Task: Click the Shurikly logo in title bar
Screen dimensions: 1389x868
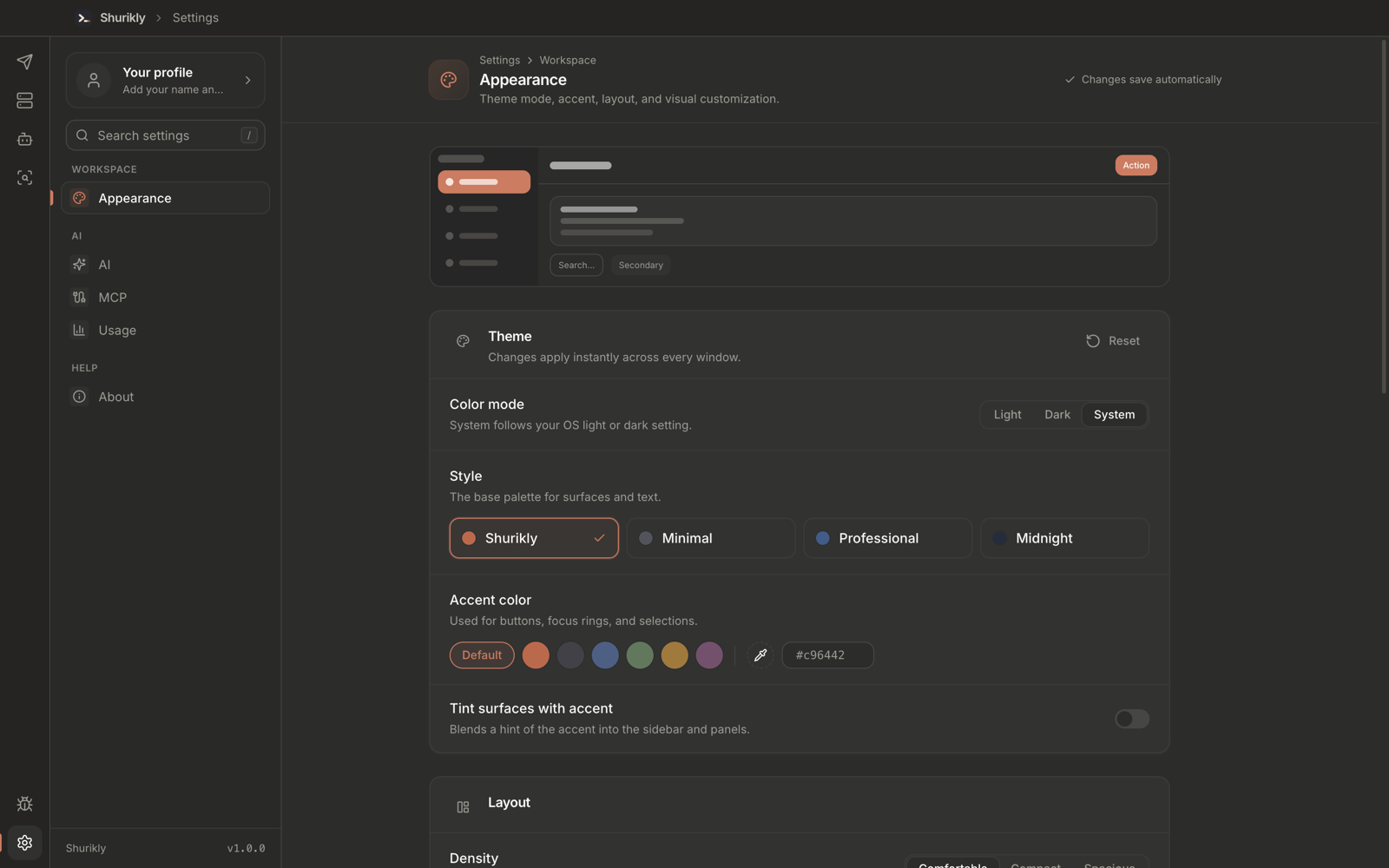Action: click(83, 17)
